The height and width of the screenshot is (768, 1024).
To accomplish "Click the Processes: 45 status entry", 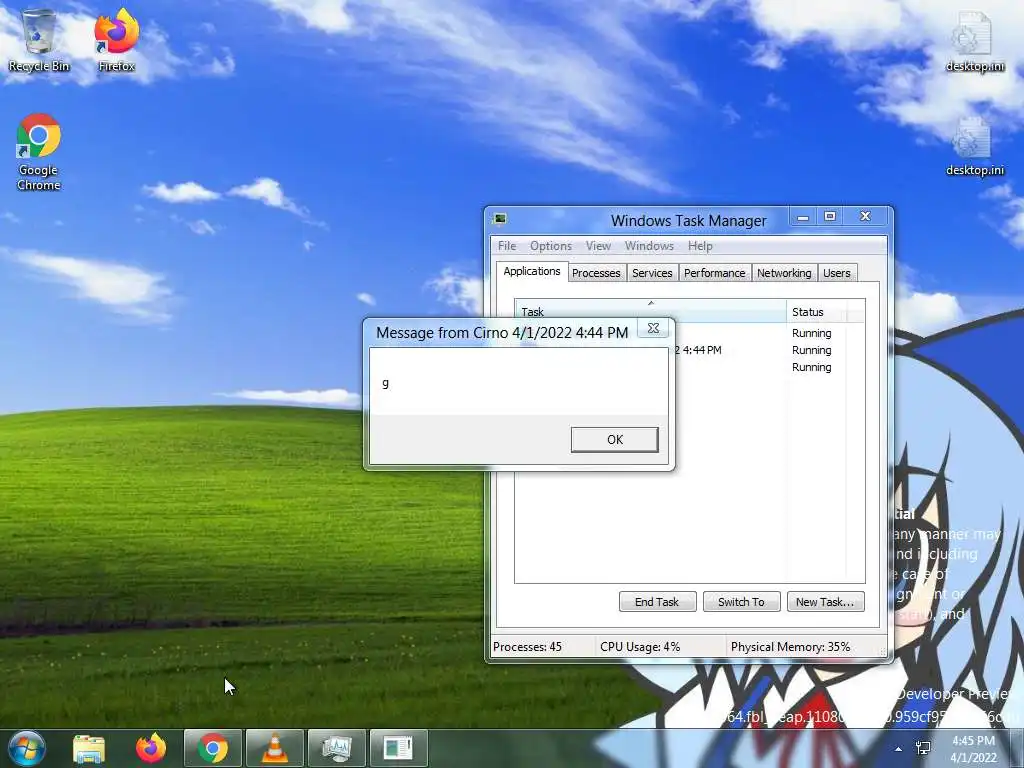I will [528, 647].
